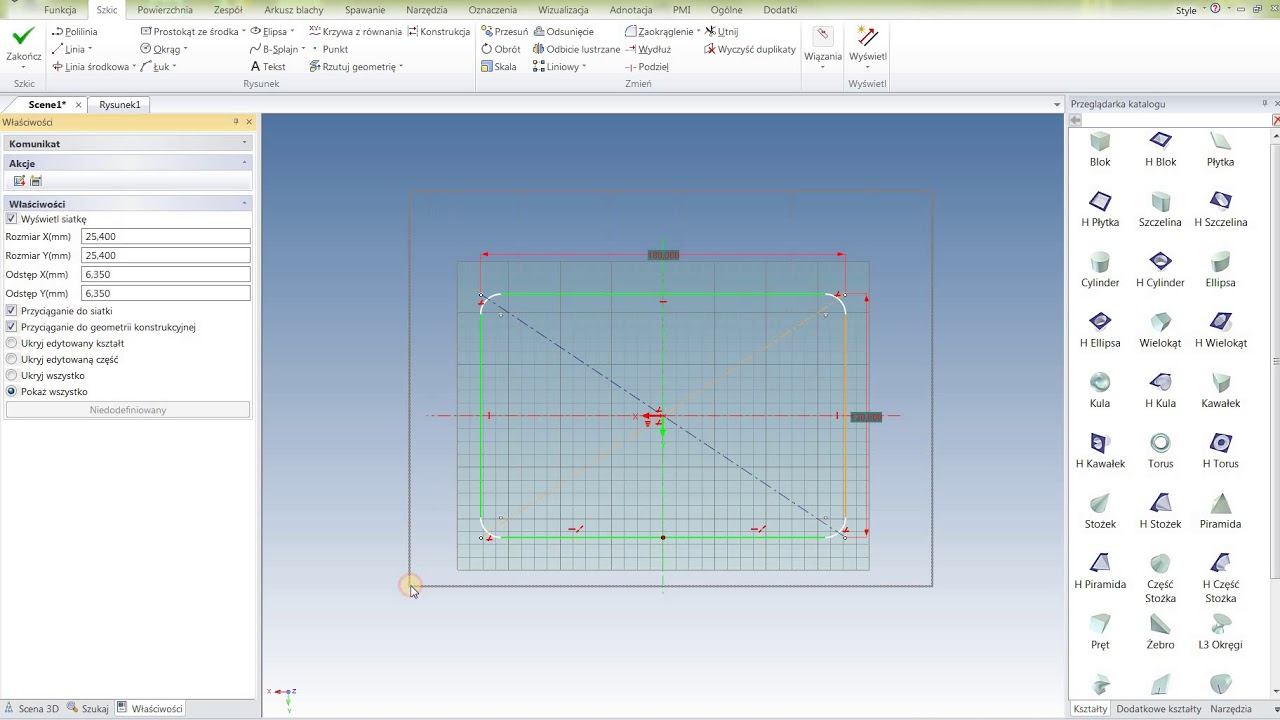Pick the Płytka shape
The height and width of the screenshot is (720, 1280).
(x=1220, y=149)
